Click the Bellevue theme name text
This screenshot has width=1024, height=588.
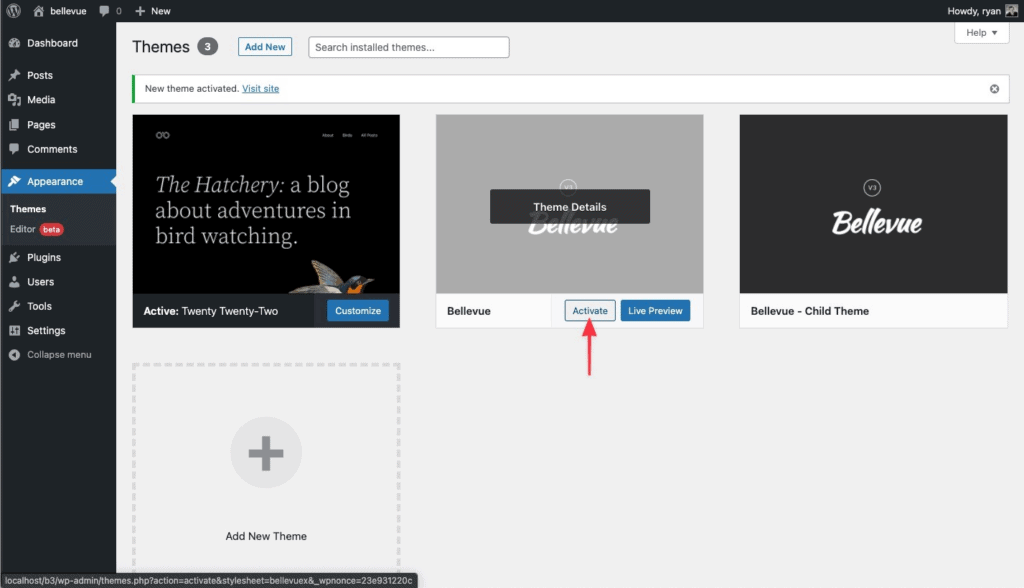coord(469,311)
